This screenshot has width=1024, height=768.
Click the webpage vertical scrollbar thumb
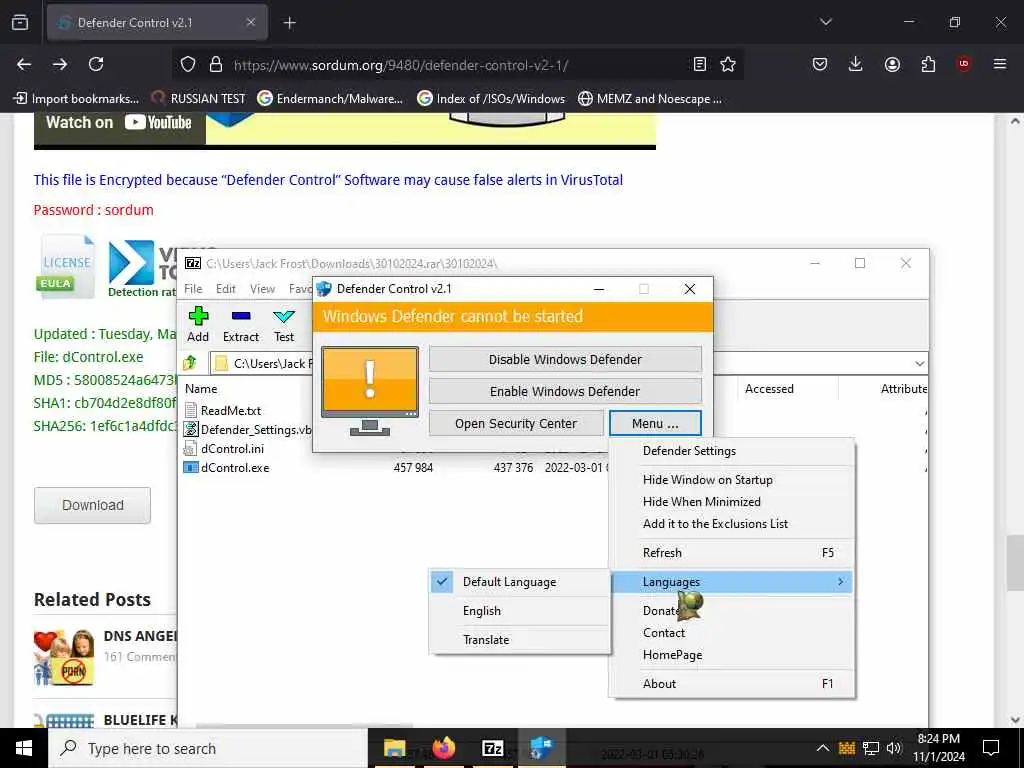[x=1015, y=562]
